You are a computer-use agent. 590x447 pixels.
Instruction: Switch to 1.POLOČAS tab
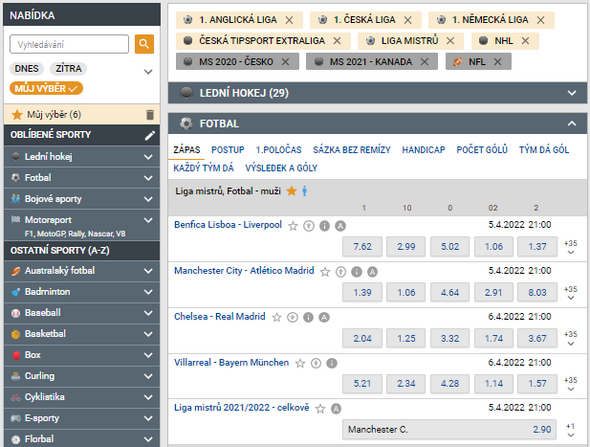278,150
